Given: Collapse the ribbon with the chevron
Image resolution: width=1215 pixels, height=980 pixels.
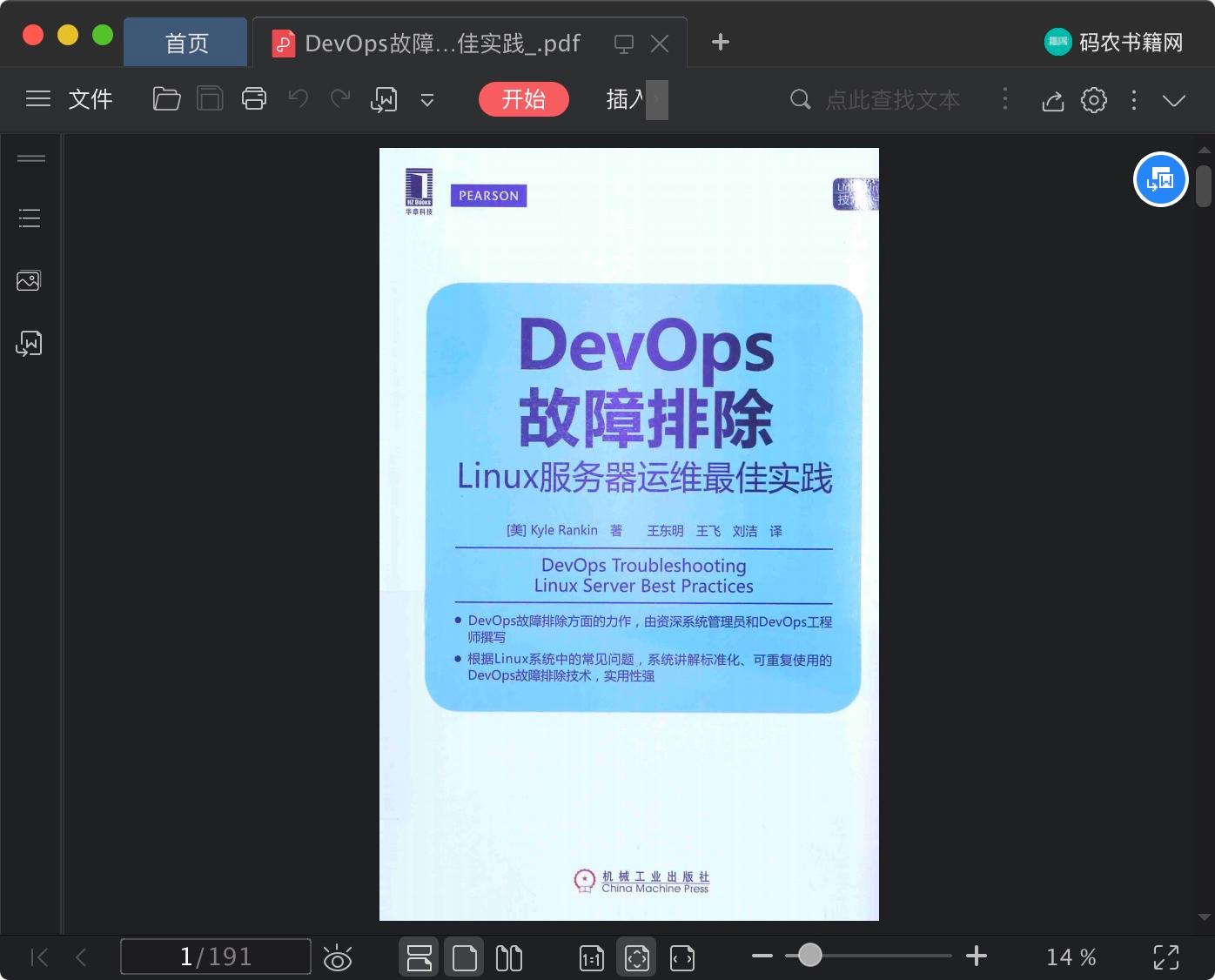Looking at the screenshot, I should tap(1174, 101).
